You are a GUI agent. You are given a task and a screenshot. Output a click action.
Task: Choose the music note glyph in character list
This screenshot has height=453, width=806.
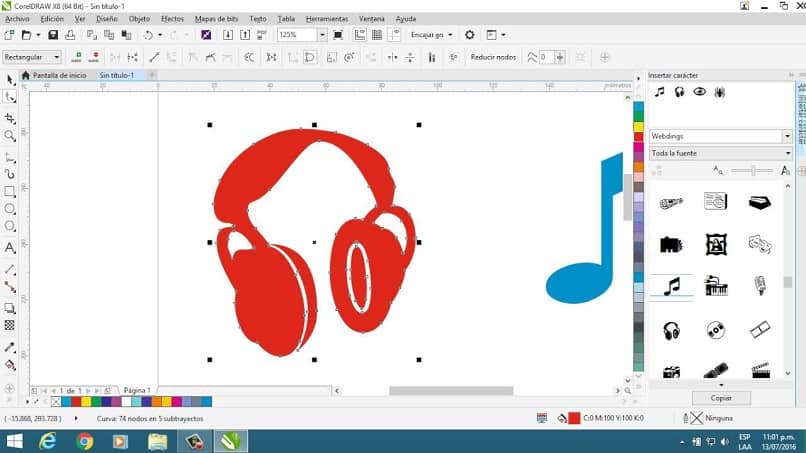671,286
